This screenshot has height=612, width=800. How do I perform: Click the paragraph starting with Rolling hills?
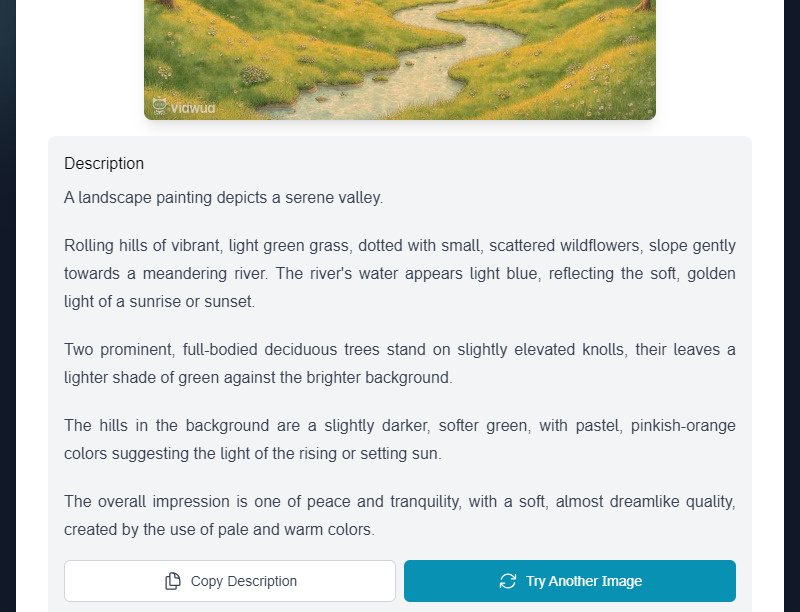point(400,273)
